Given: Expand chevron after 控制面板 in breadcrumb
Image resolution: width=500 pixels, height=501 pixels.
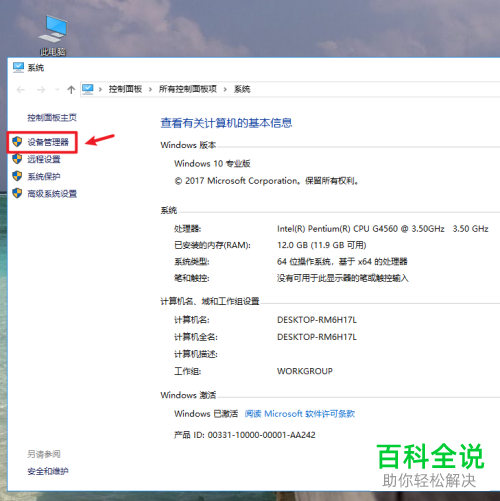Looking at the screenshot, I should 150,89.
